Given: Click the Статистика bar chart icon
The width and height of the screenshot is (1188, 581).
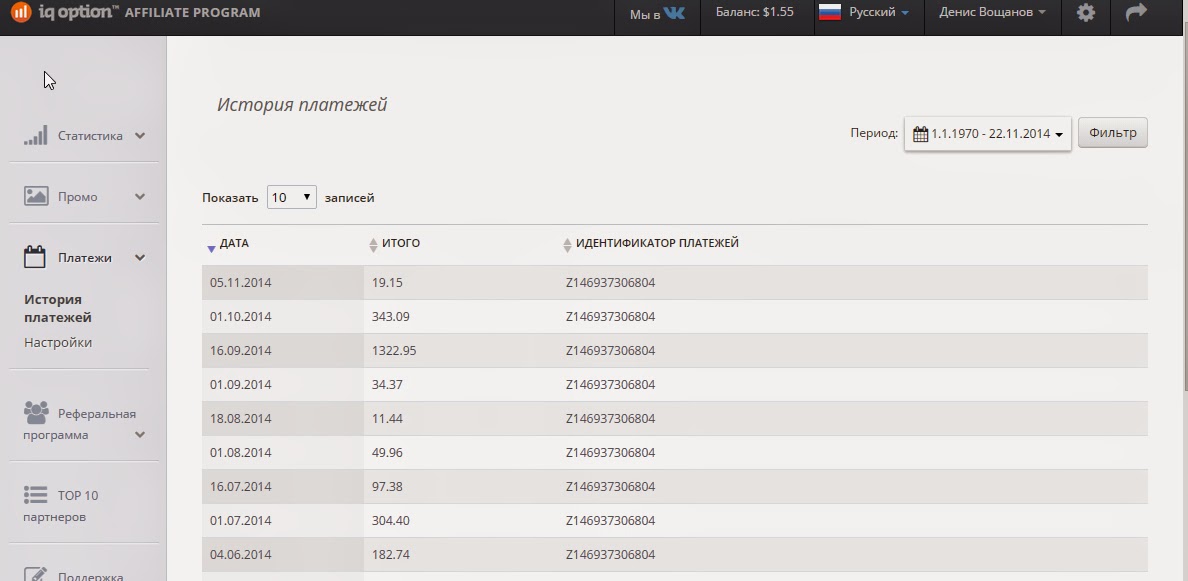Looking at the screenshot, I should (36, 136).
